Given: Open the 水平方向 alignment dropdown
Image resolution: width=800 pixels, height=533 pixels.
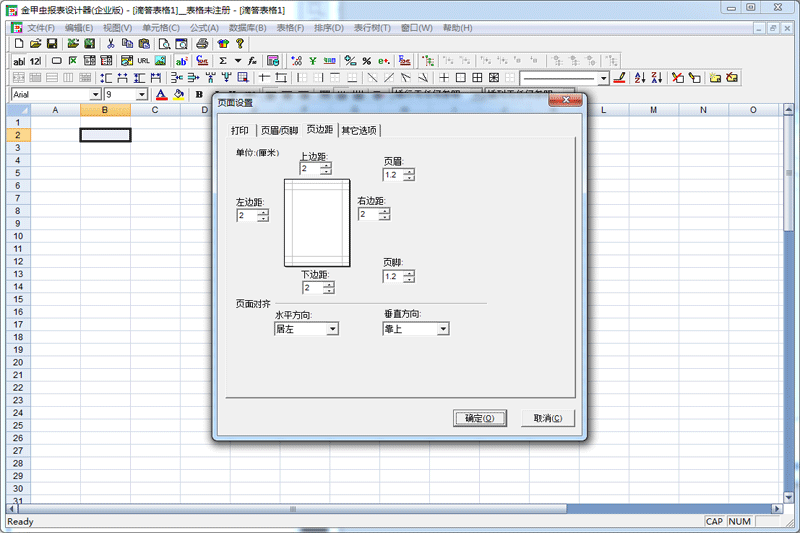Looking at the screenshot, I should pyautogui.click(x=332, y=329).
